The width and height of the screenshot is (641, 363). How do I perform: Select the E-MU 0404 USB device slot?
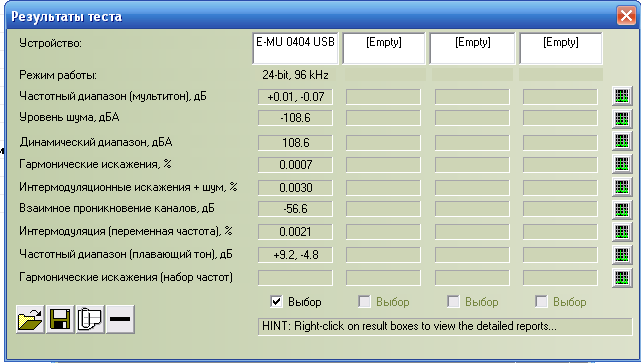[295, 48]
